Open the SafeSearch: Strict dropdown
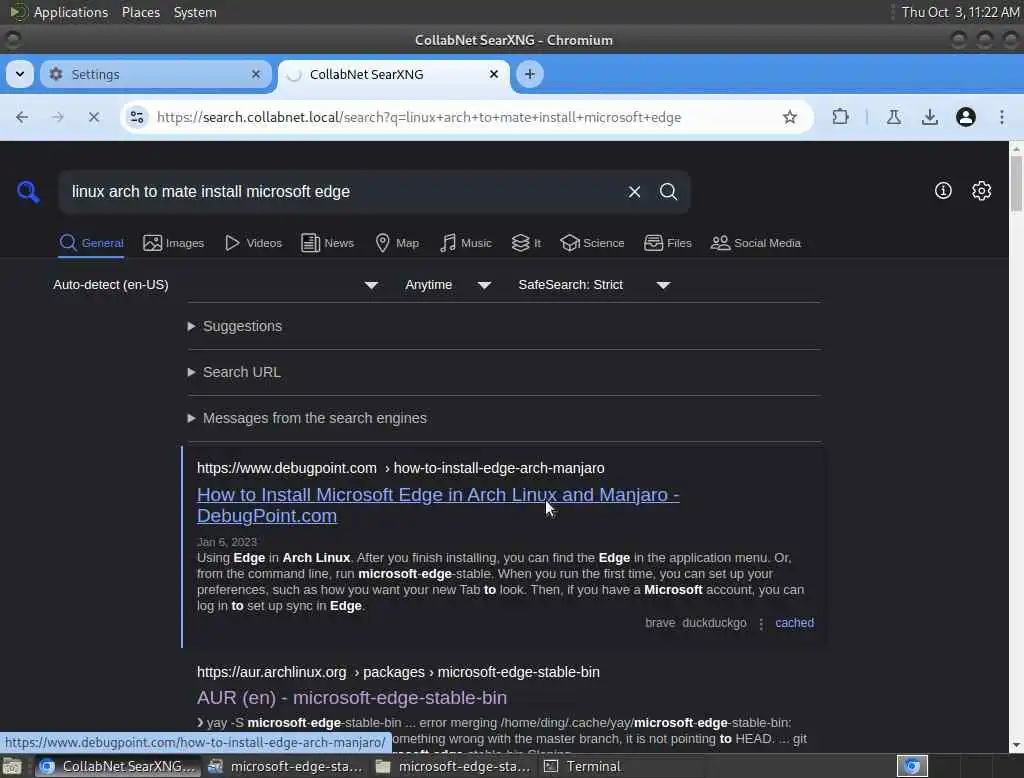Screen dimensions: 1024x778 [594, 285]
